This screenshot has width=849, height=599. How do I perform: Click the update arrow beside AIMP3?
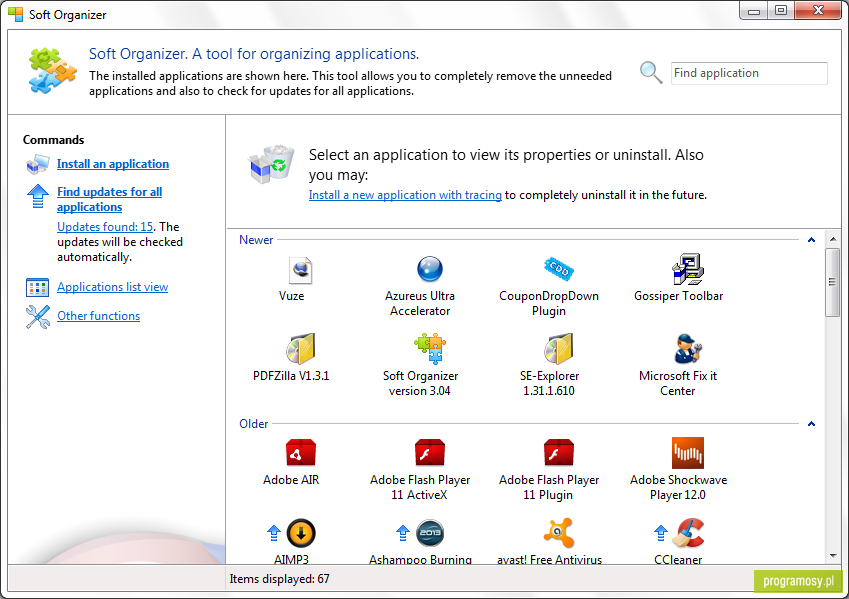point(273,533)
